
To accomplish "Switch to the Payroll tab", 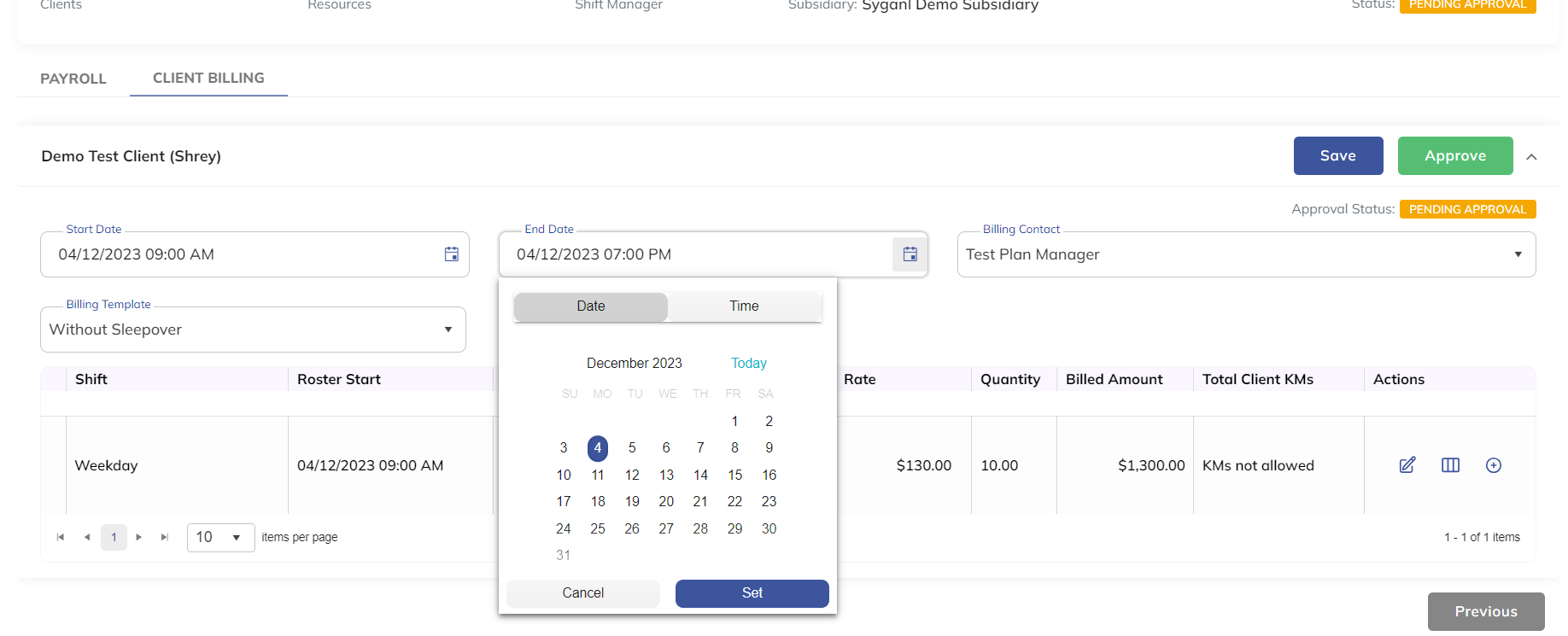I will 73,79.
